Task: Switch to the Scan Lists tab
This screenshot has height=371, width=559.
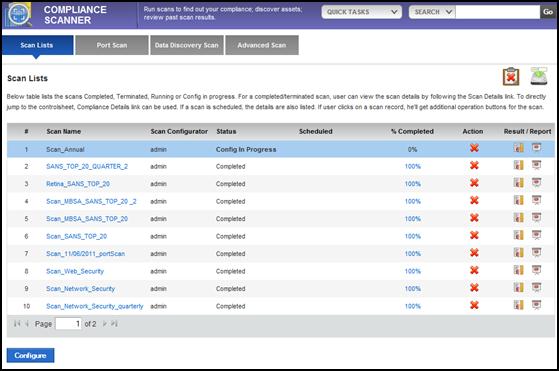Action: pos(37,45)
